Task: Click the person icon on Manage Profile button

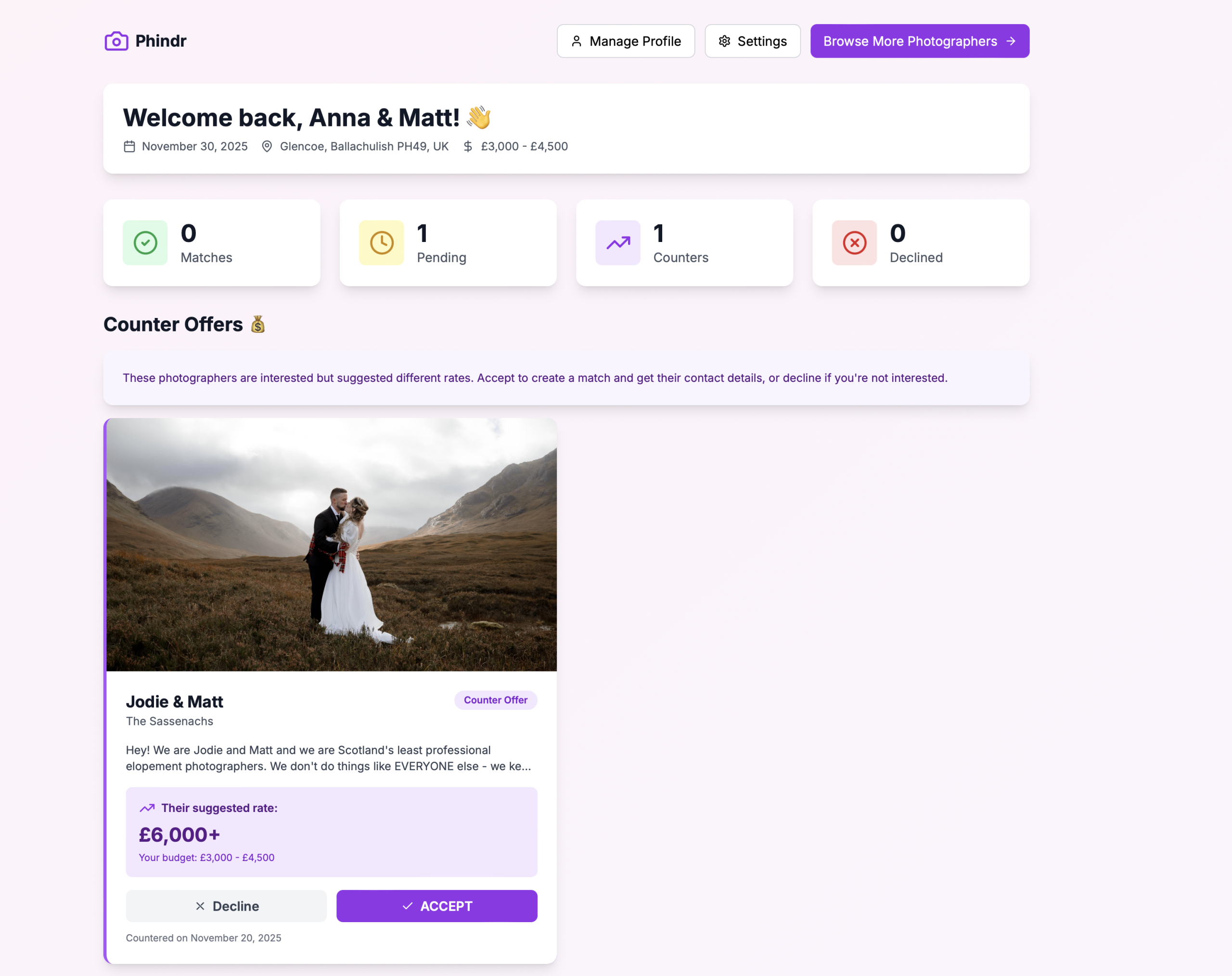Action: tap(576, 40)
